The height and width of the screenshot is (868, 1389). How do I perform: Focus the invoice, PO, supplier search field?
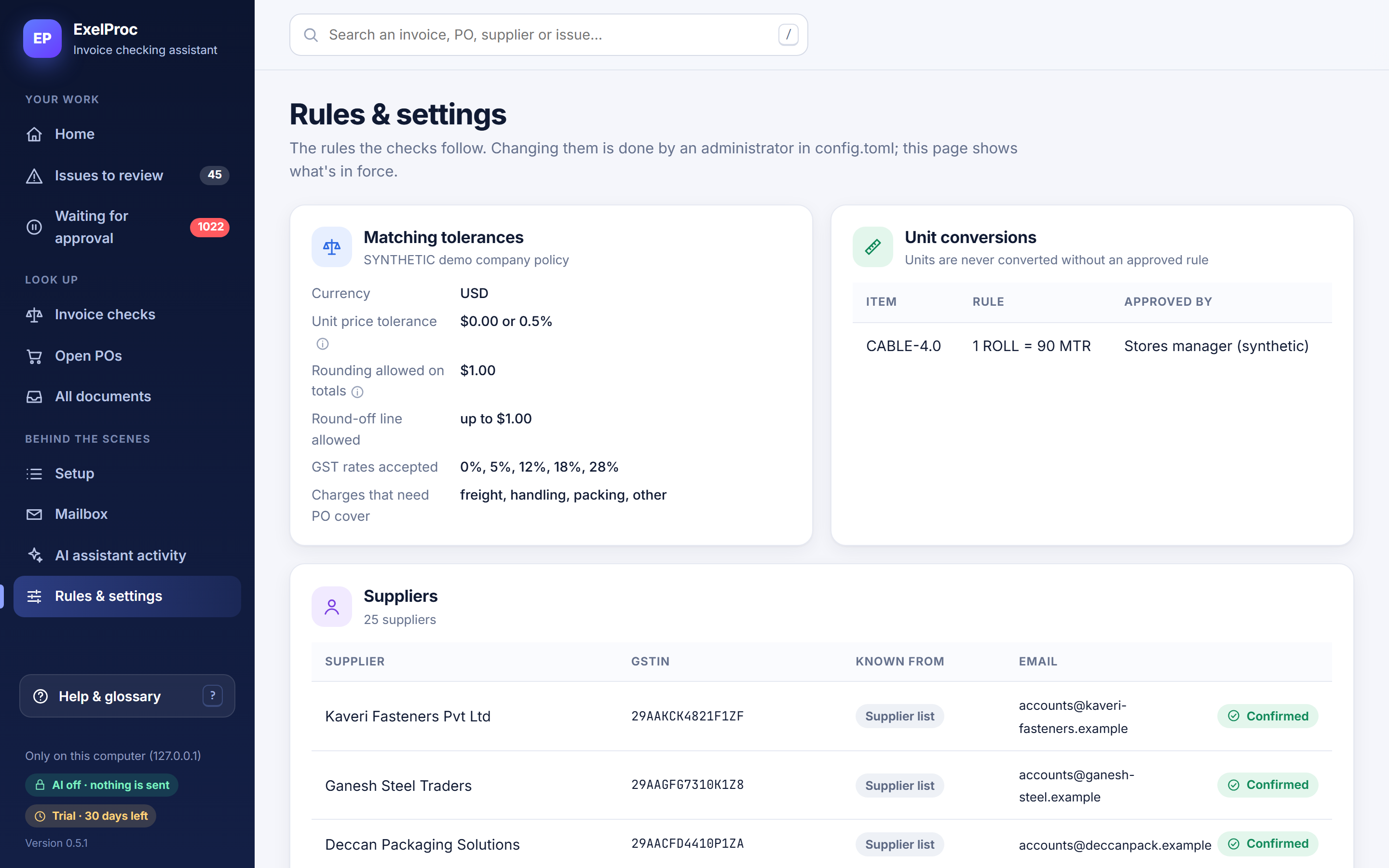coord(549,35)
